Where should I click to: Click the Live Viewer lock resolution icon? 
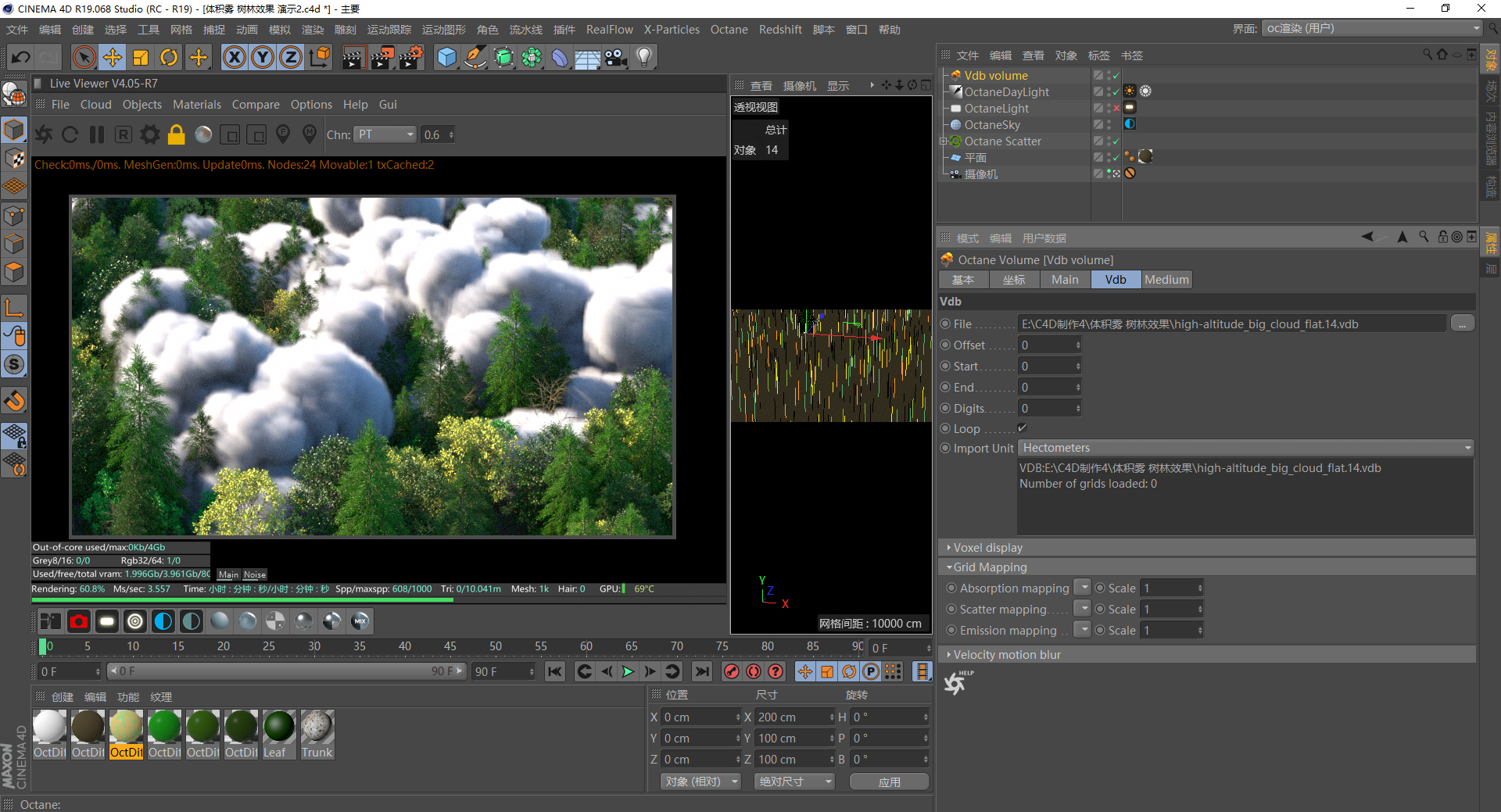pyautogui.click(x=177, y=134)
